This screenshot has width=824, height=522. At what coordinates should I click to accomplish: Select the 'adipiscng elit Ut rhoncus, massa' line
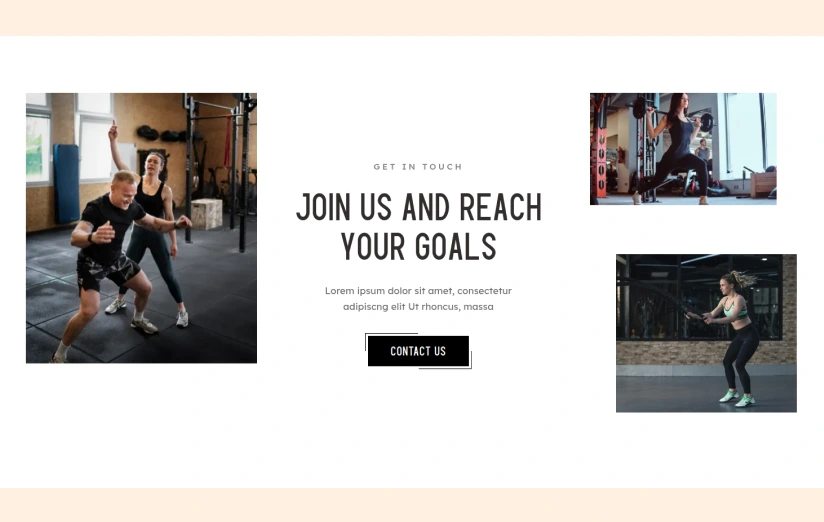click(418, 306)
